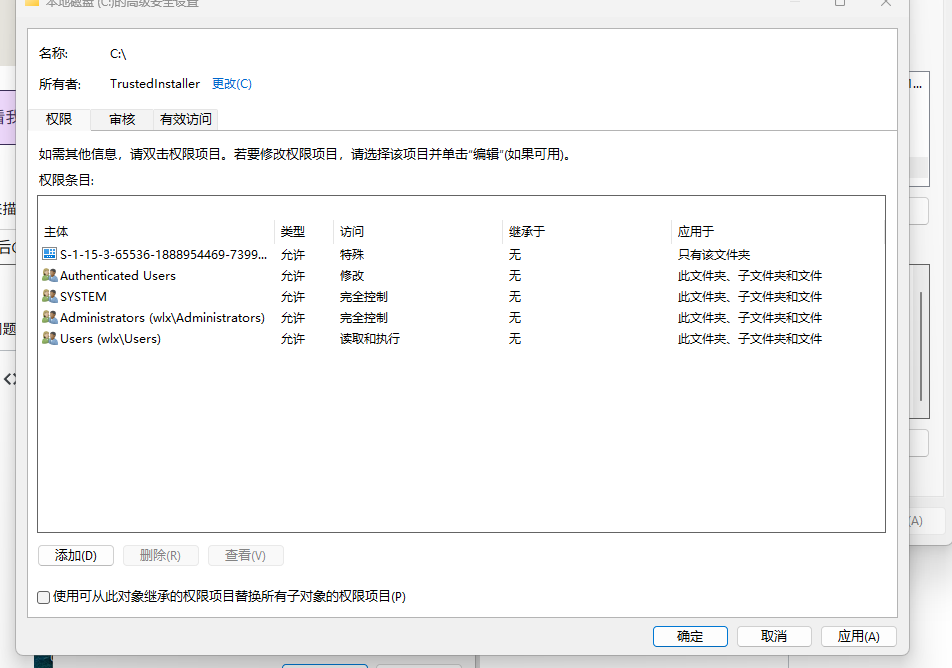Screen dimensions: 952x668
Task: Click the Authenticated Users group icon
Action: (49, 275)
